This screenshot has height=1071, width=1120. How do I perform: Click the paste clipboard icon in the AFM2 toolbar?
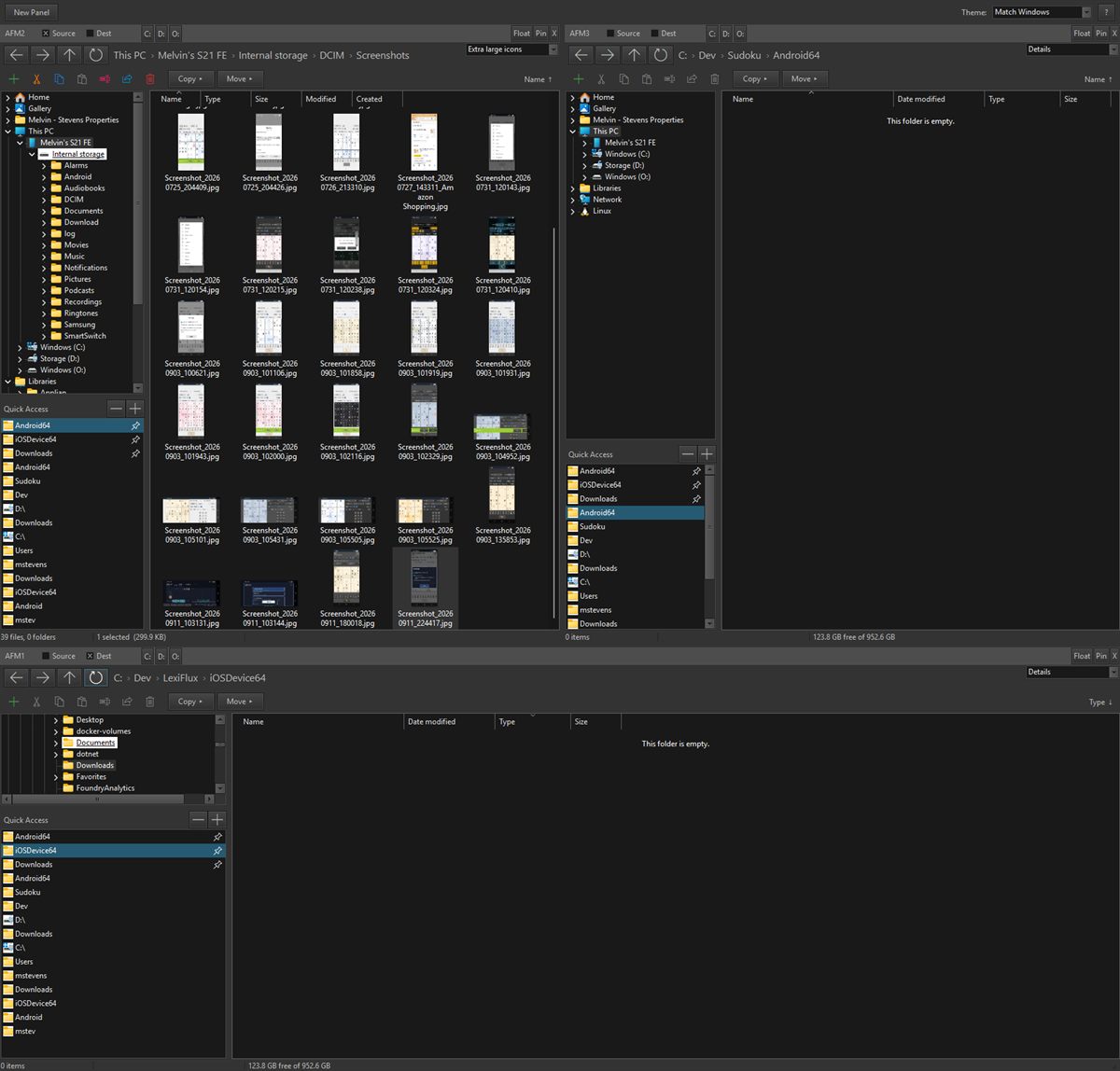point(82,79)
